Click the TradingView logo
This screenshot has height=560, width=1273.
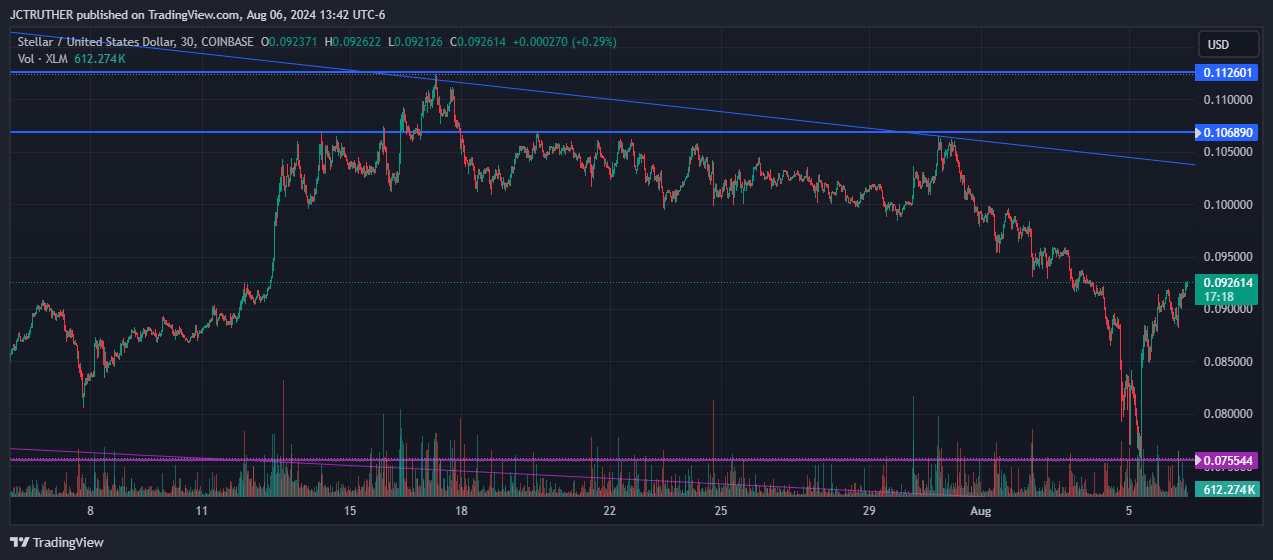[57, 542]
